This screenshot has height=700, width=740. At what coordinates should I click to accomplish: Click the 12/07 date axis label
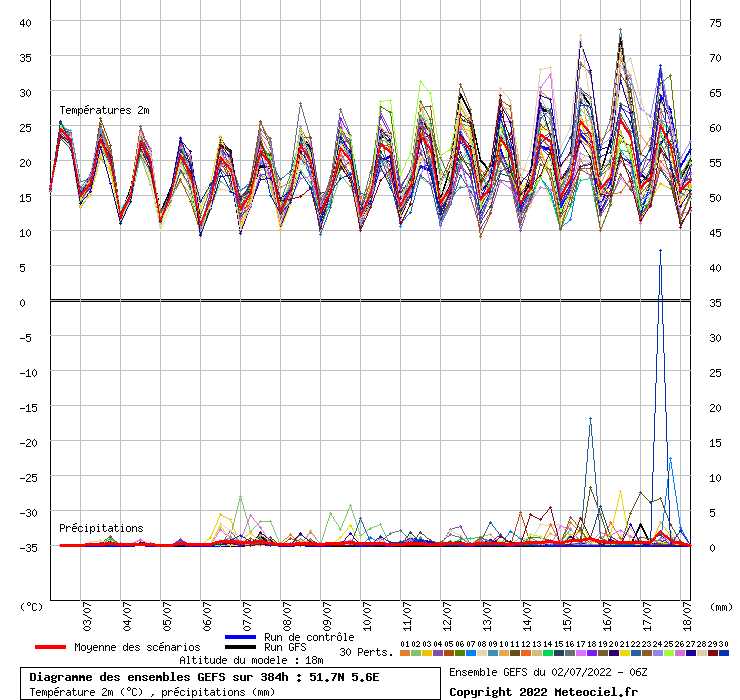447,616
